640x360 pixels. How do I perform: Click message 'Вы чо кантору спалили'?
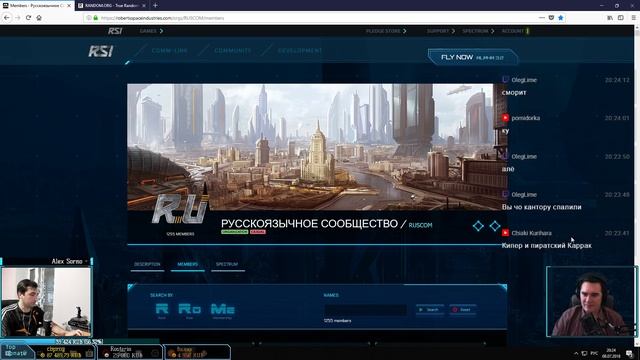pos(542,207)
